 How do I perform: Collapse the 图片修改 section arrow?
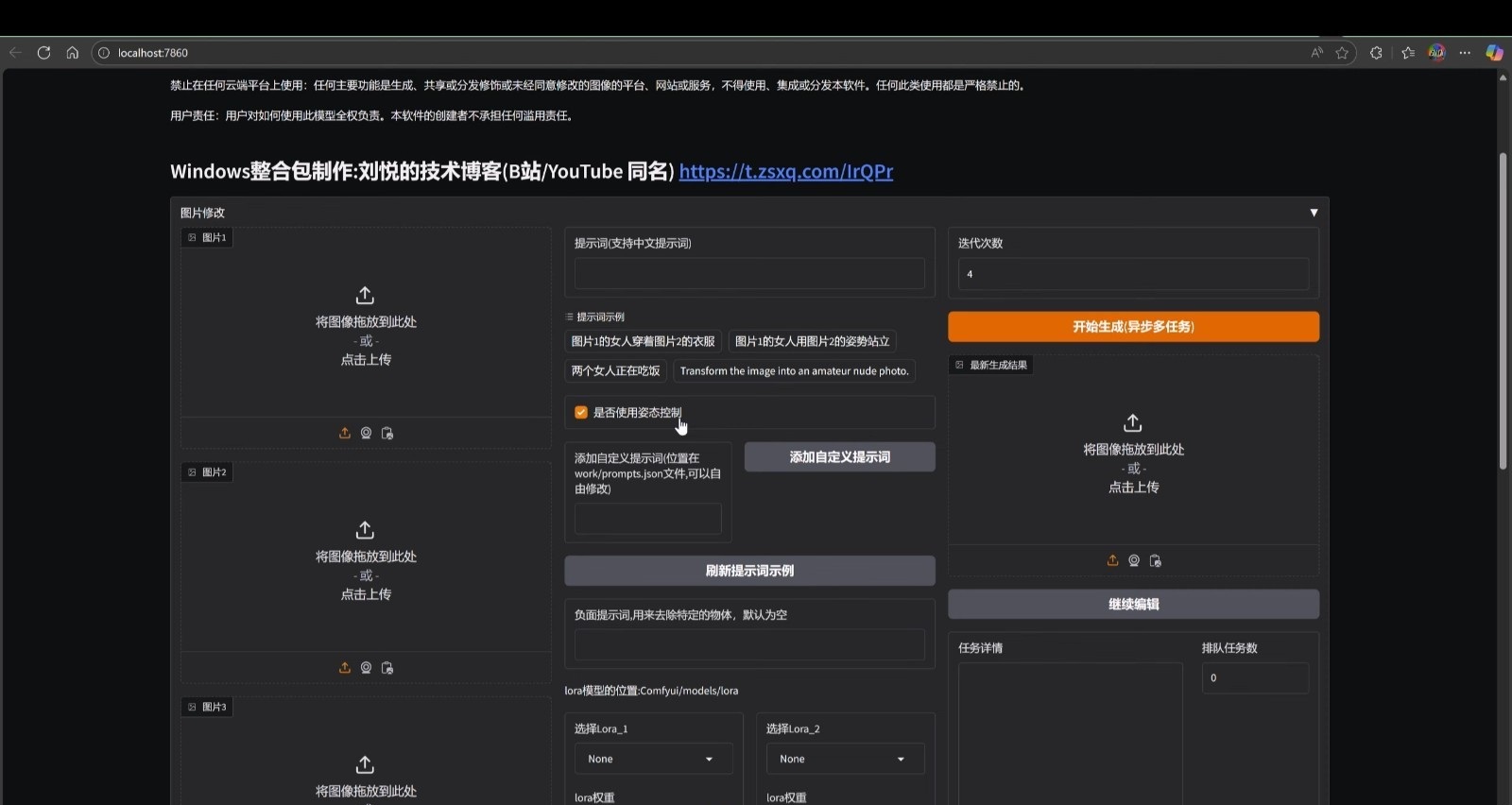pos(1314,213)
